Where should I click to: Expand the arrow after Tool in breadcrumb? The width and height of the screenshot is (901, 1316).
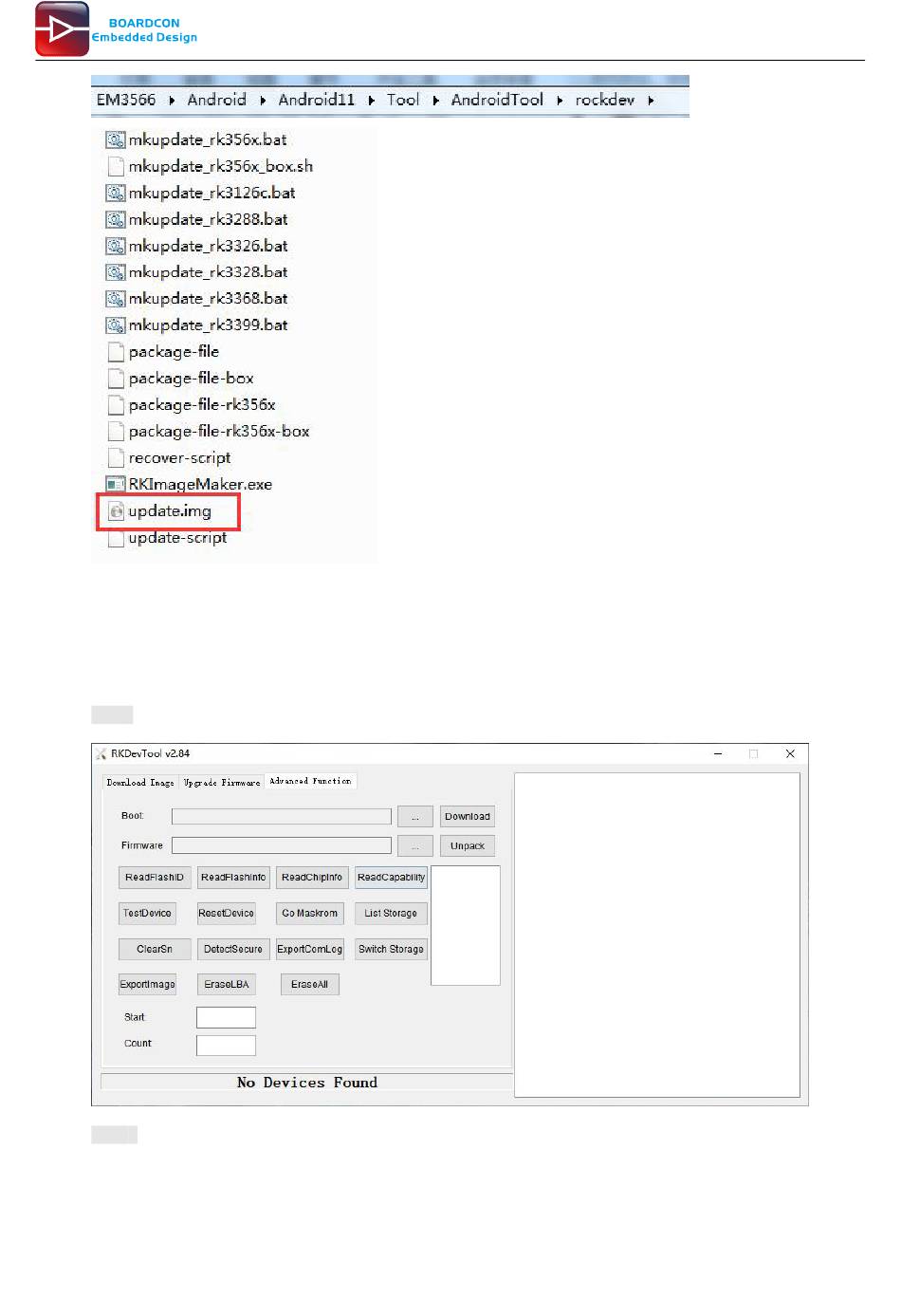tap(435, 101)
